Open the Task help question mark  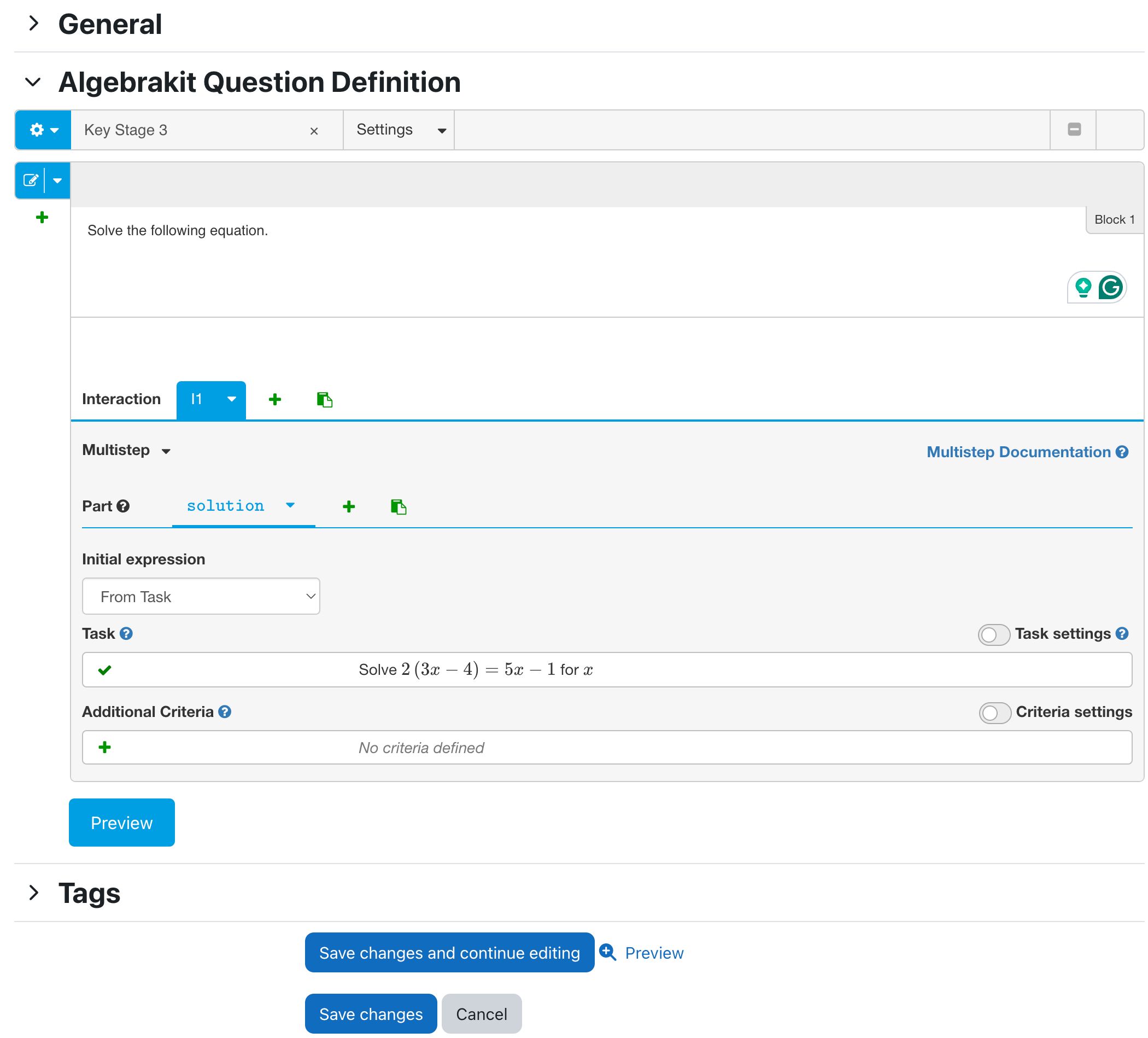126,633
